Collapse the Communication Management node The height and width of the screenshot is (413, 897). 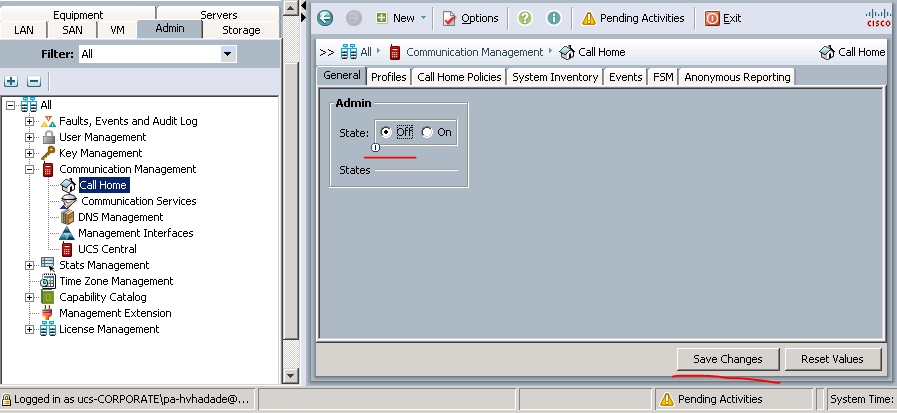click(29, 169)
